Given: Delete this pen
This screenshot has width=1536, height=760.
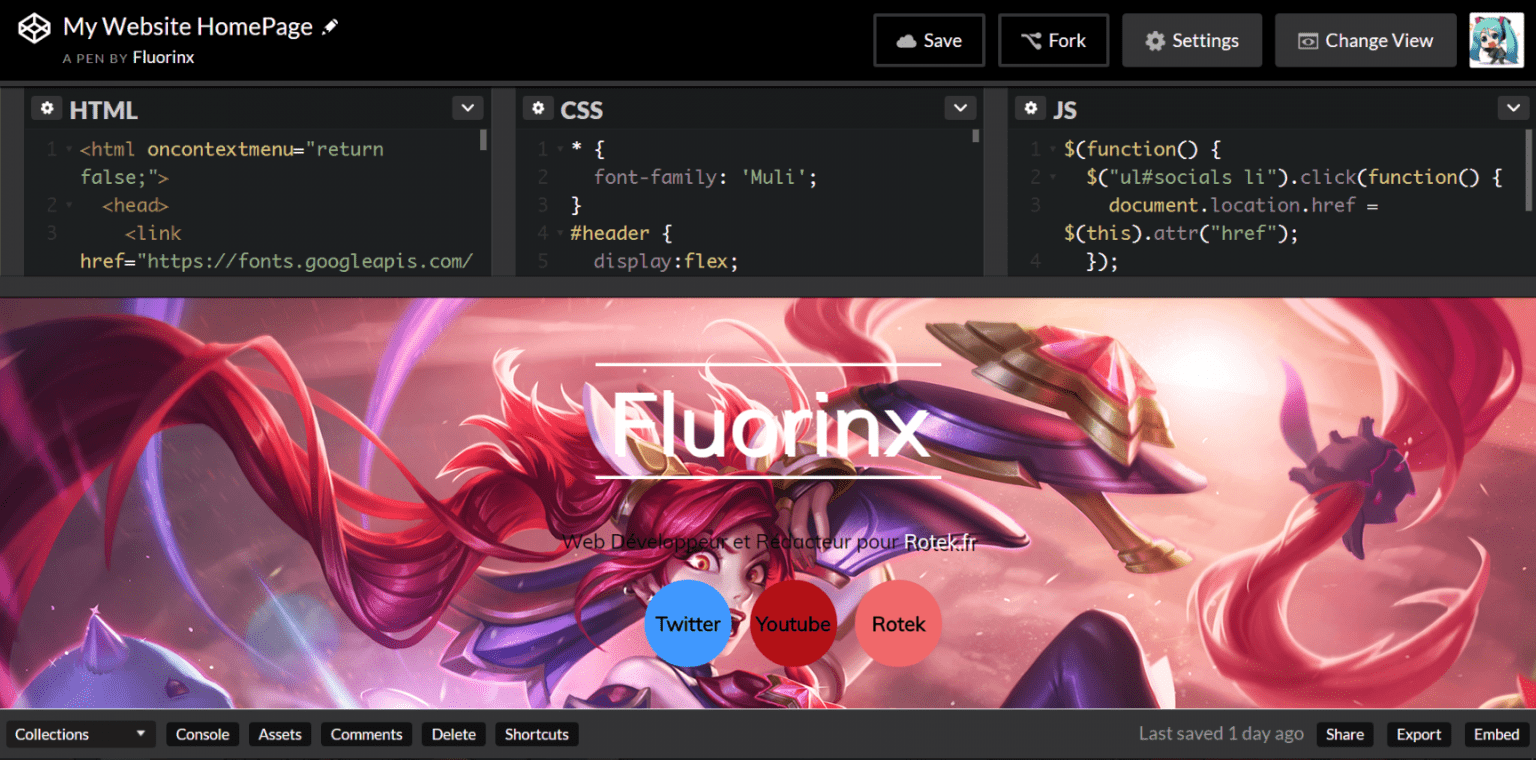Looking at the screenshot, I should 453,734.
